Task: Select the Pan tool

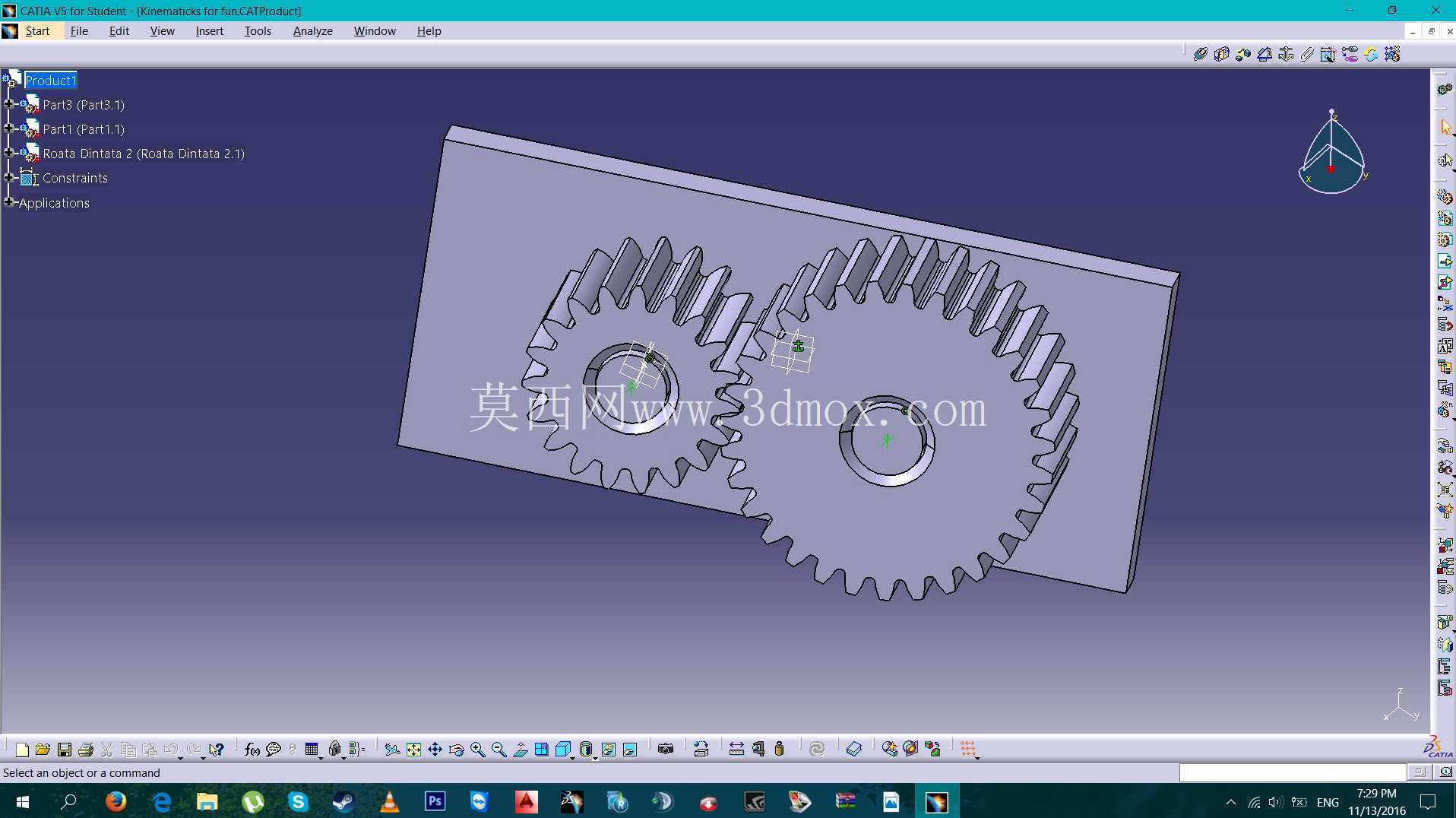Action: point(435,750)
